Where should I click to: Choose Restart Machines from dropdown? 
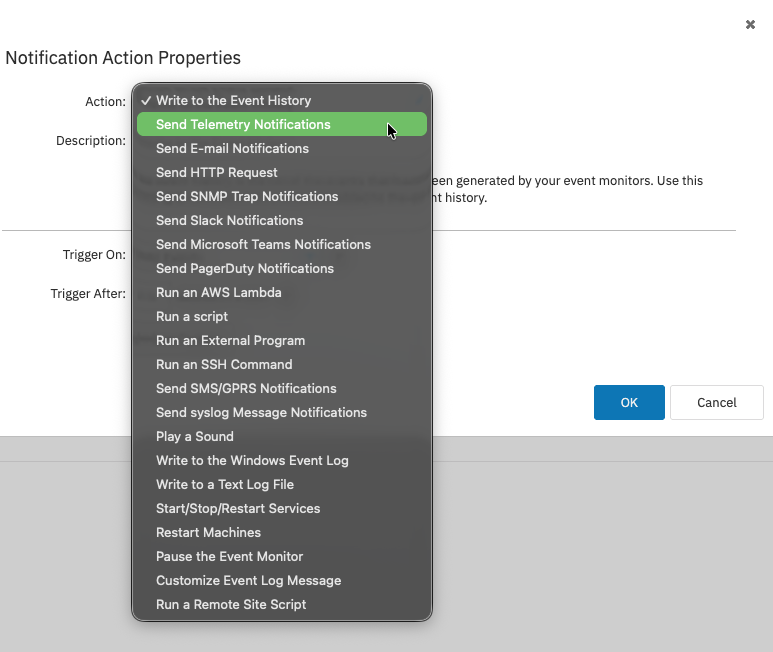208,533
